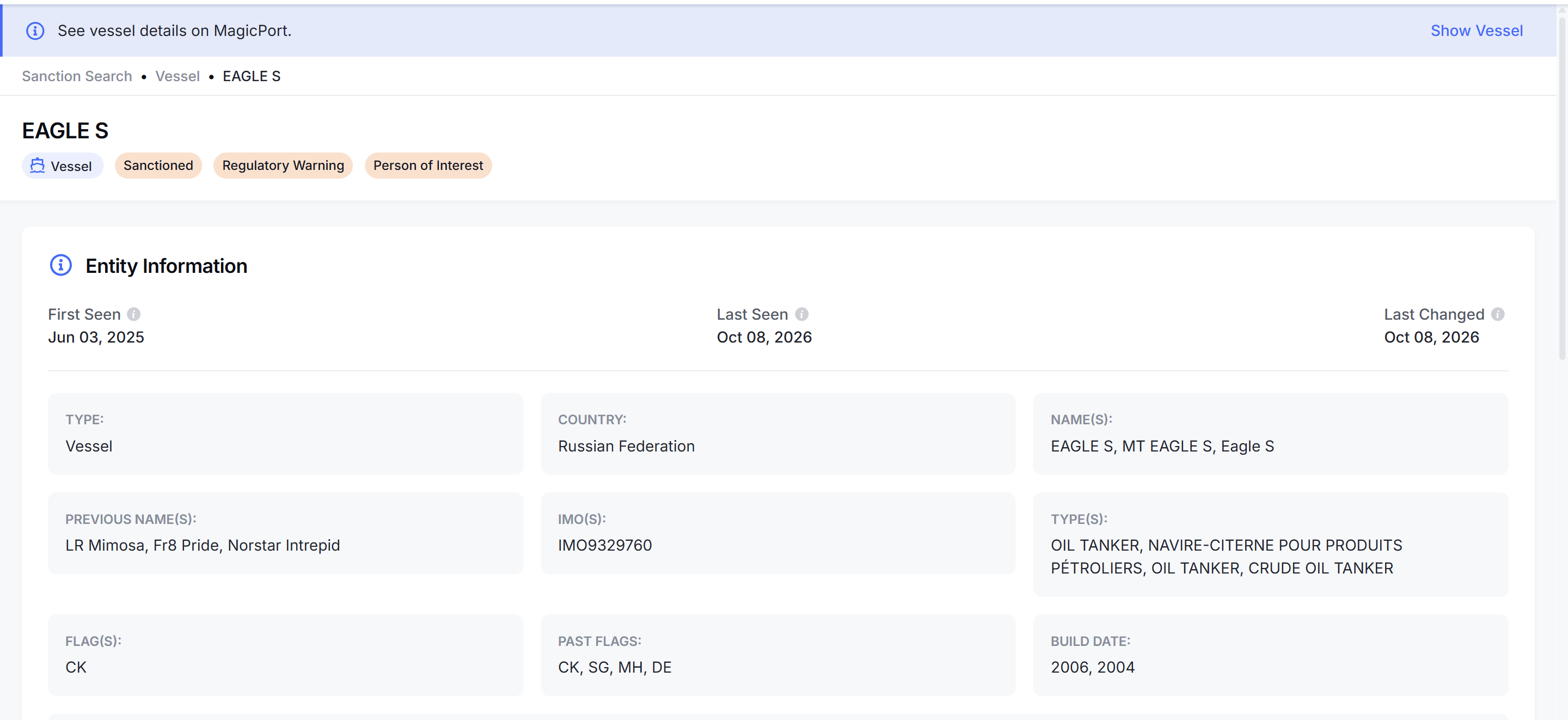This screenshot has height=720, width=1568.
Task: Click the Regulatory Warning tag
Action: point(283,166)
